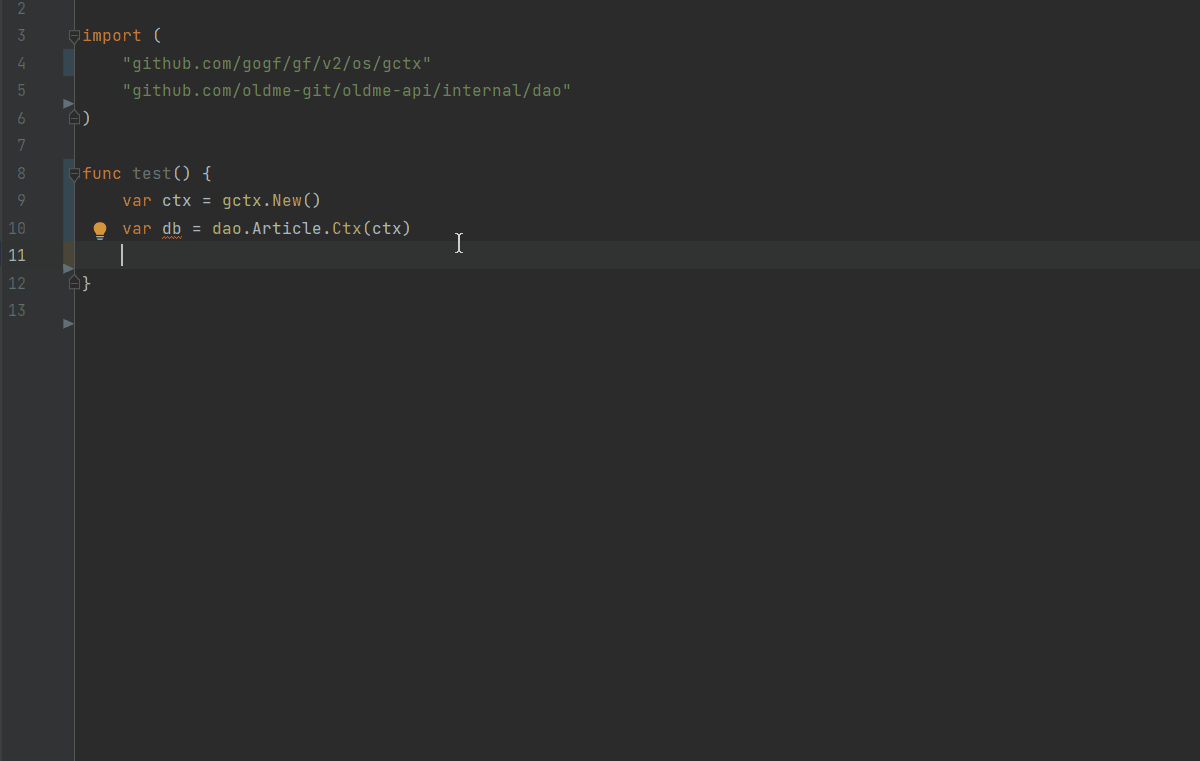
Task: Click the change marker on line 11
Action: click(x=68, y=255)
